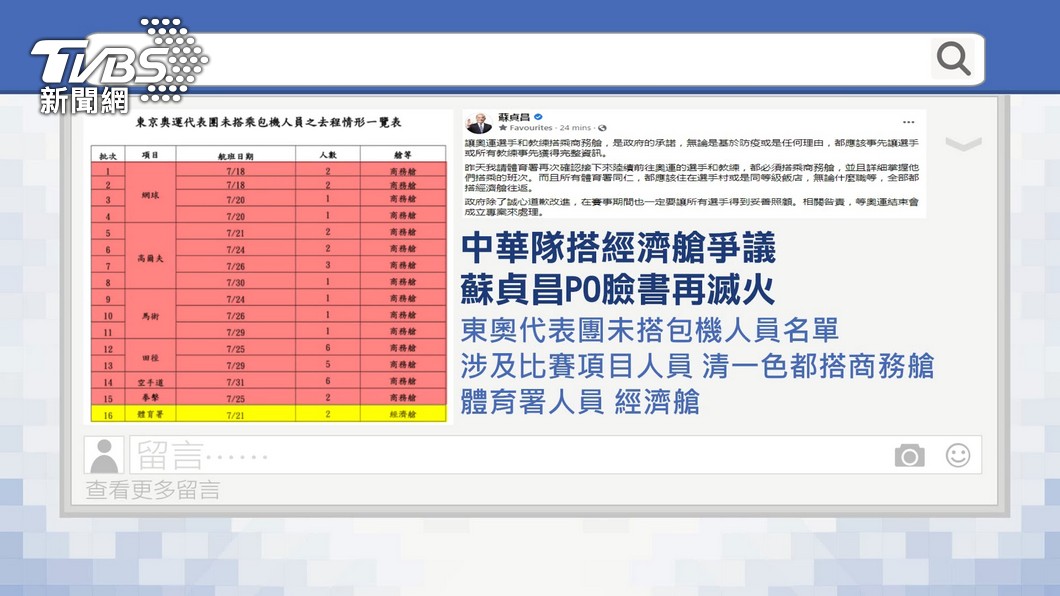
Task: Click the TVBS news network logo
Action: coord(119,66)
